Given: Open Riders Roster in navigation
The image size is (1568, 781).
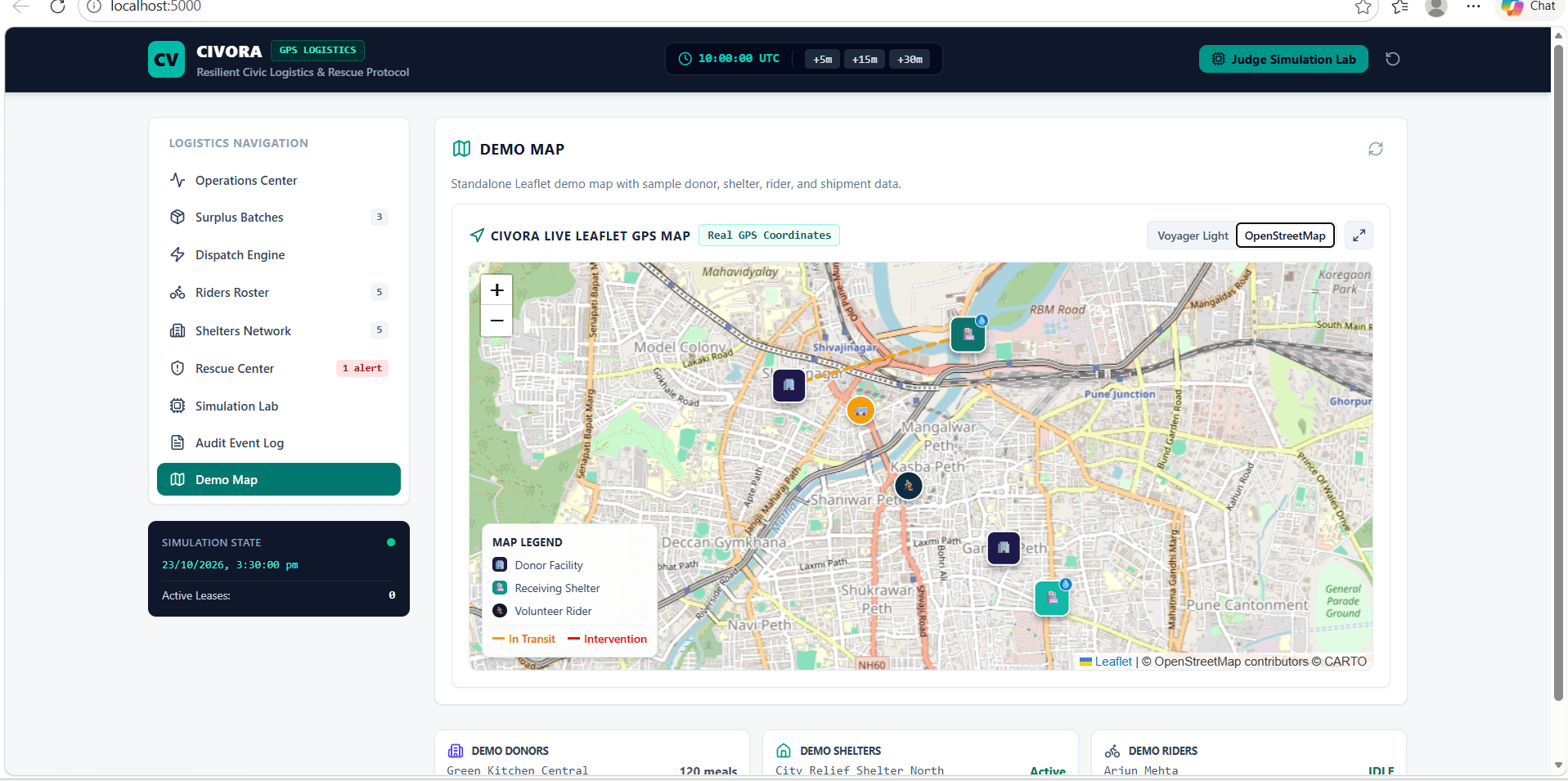Looking at the screenshot, I should tap(278, 292).
